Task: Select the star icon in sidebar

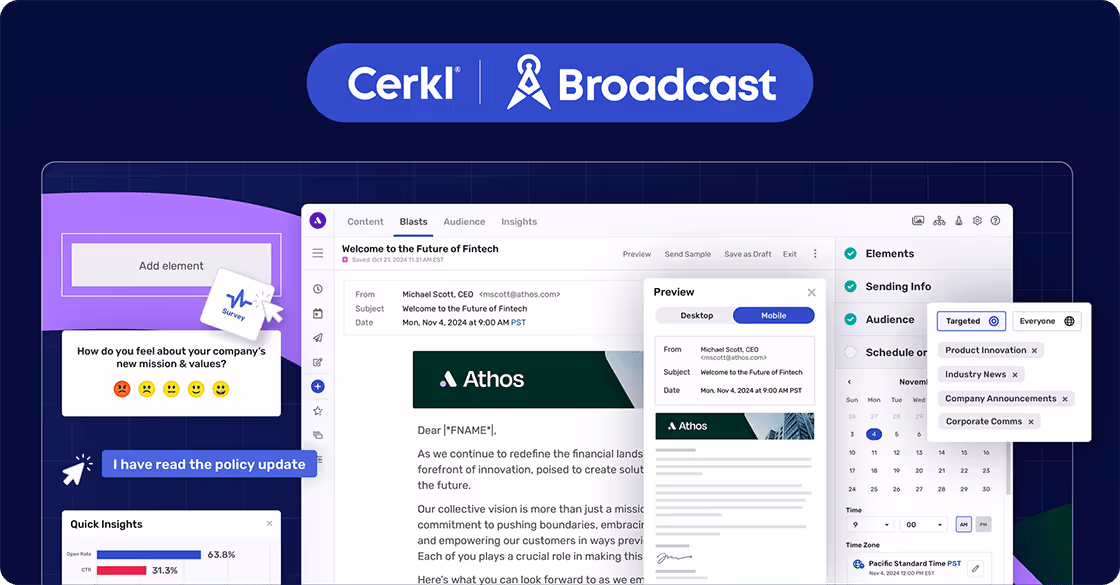Action: (x=317, y=410)
